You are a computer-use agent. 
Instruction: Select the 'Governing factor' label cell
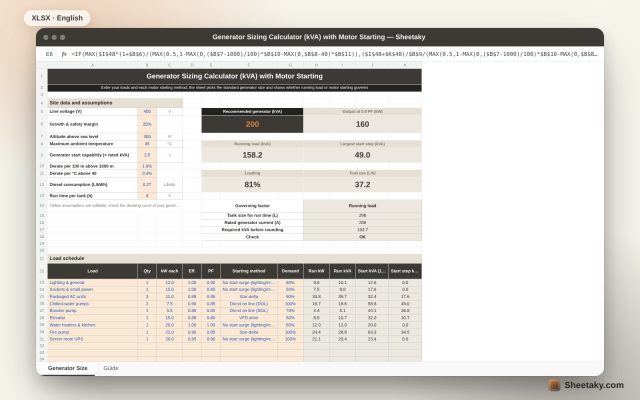[x=252, y=206]
